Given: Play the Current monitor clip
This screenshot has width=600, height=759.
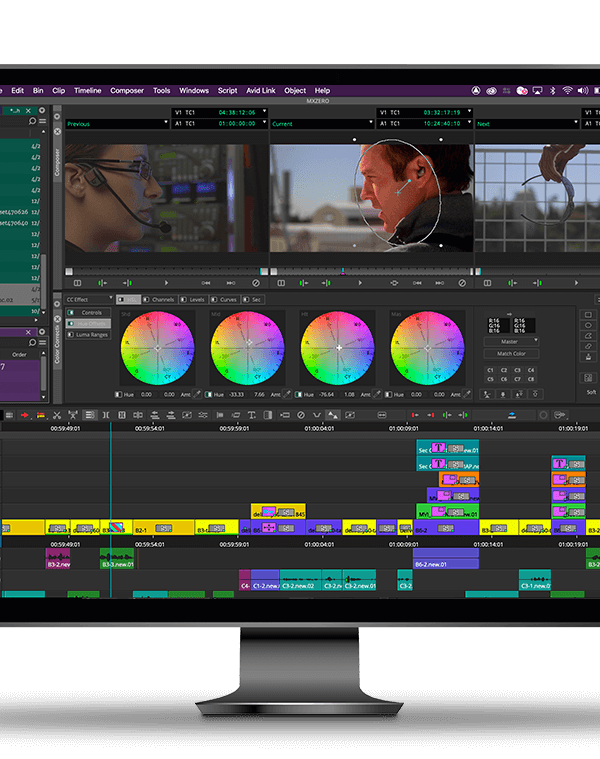Looking at the screenshot, I should (x=360, y=283).
